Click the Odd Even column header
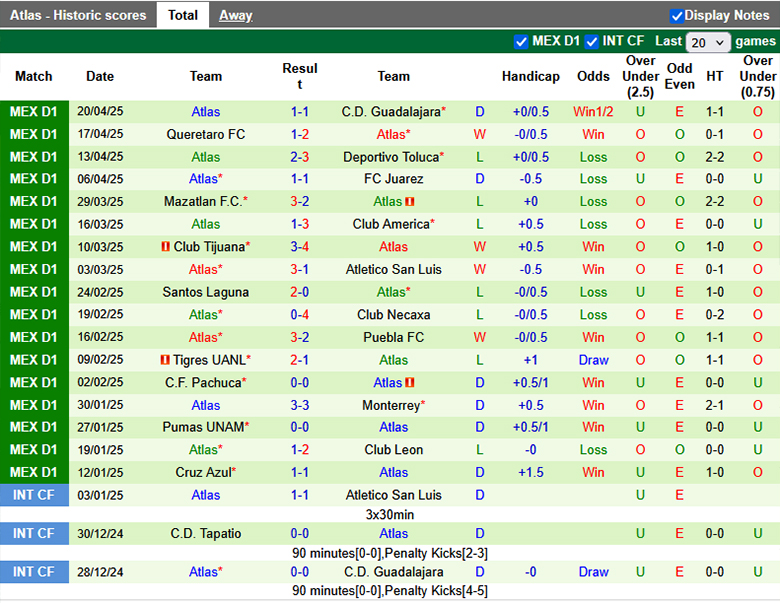Image resolution: width=780 pixels, height=603 pixels. 680,77
